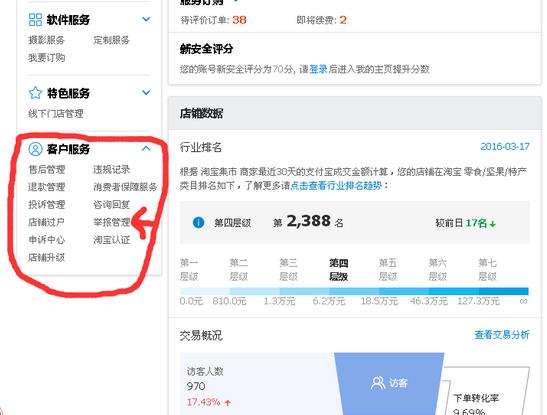This screenshot has width=547, height=415.
Task: Click the 交易概况 heading
Action: (x=201, y=335)
